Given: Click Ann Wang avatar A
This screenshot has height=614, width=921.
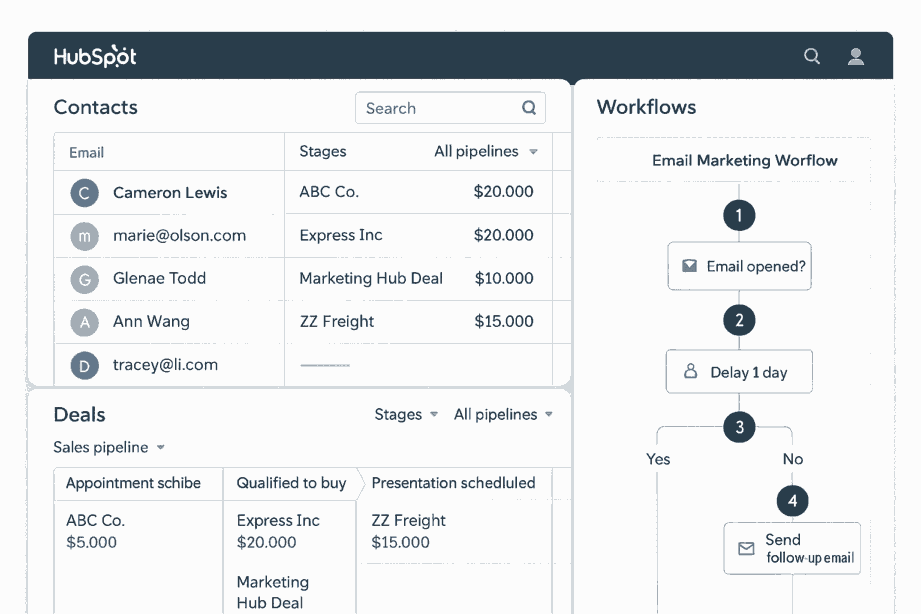Looking at the screenshot, I should (85, 322).
